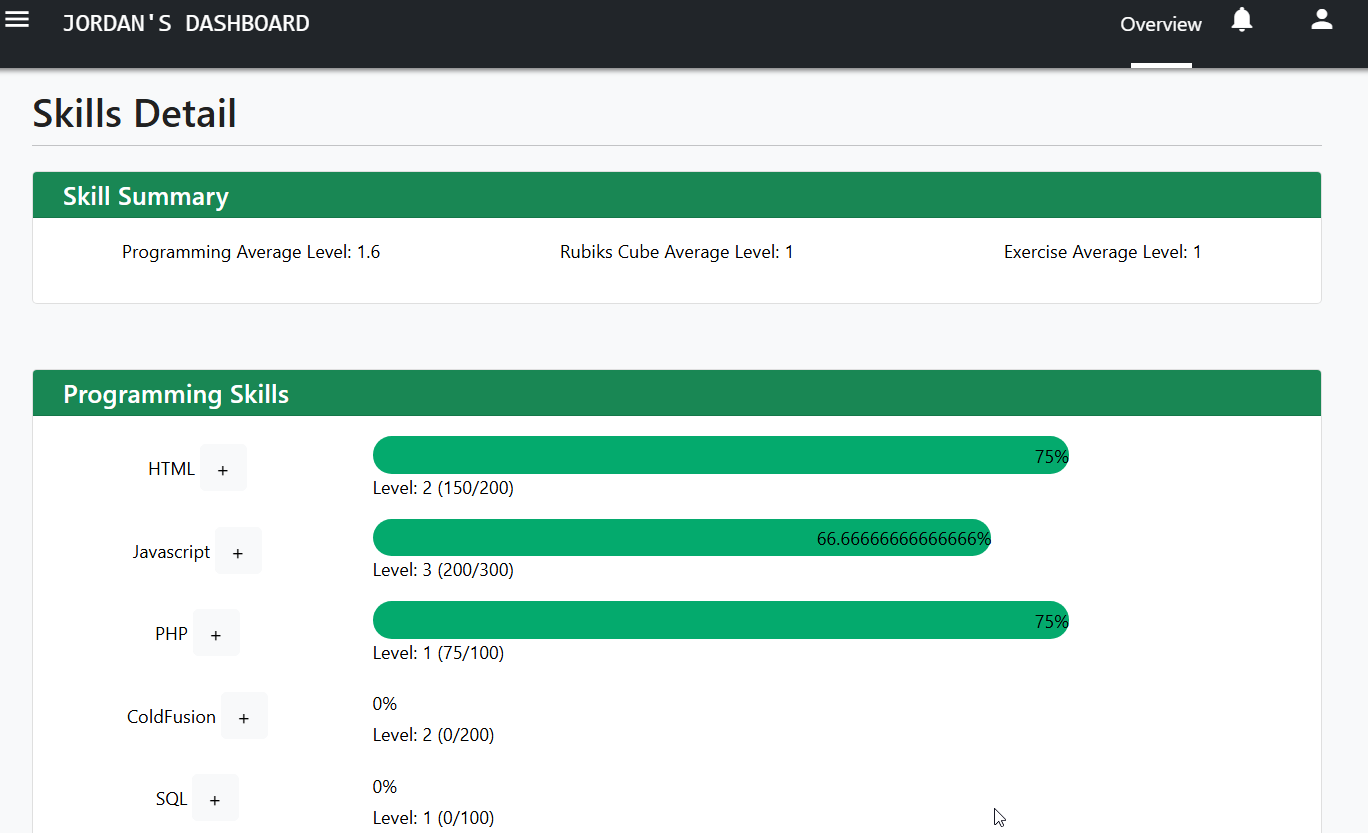The image size is (1368, 833).
Task: Click the HTML 75% progress bar
Action: tap(720, 455)
